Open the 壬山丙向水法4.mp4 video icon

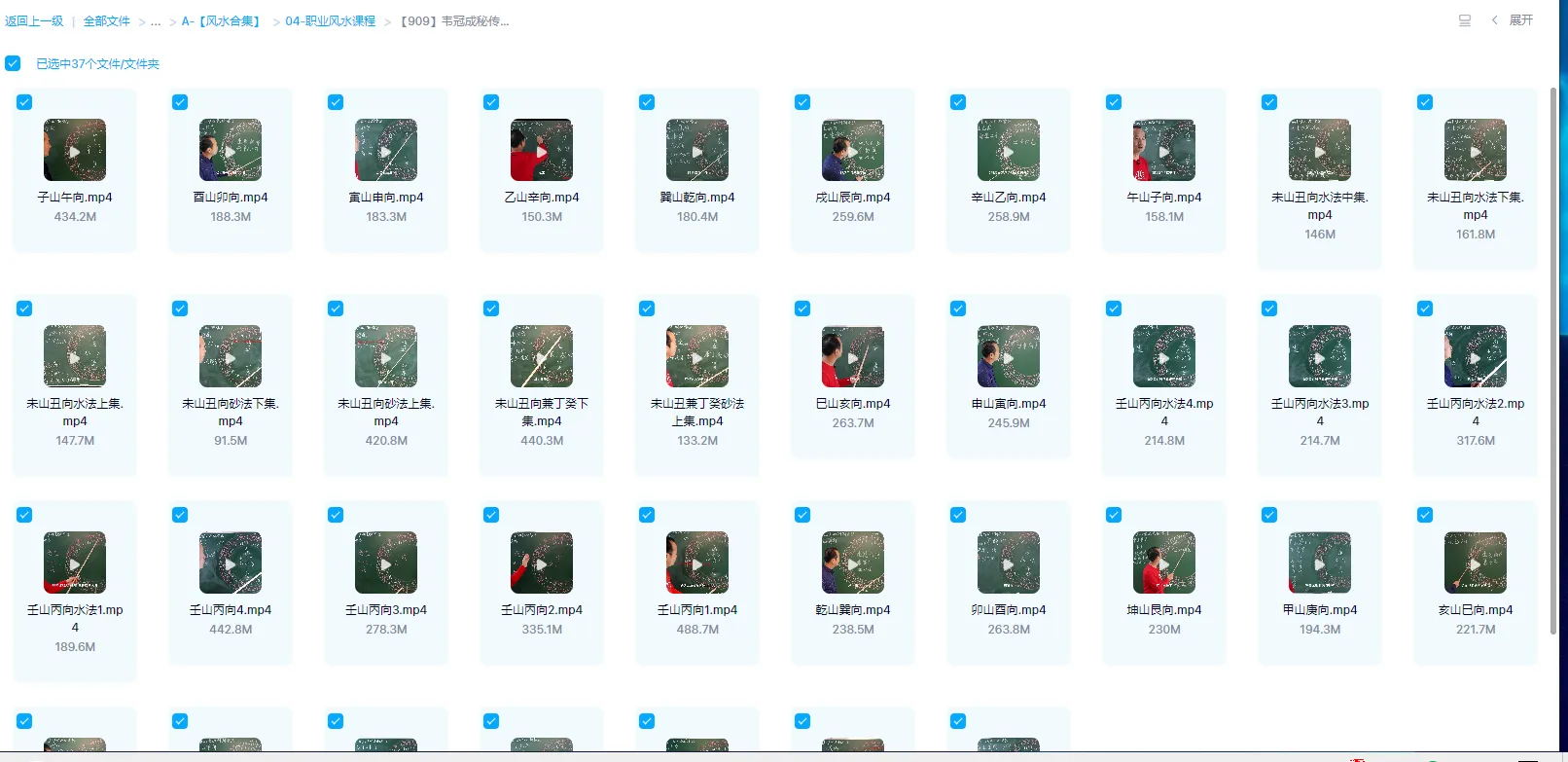1164,356
